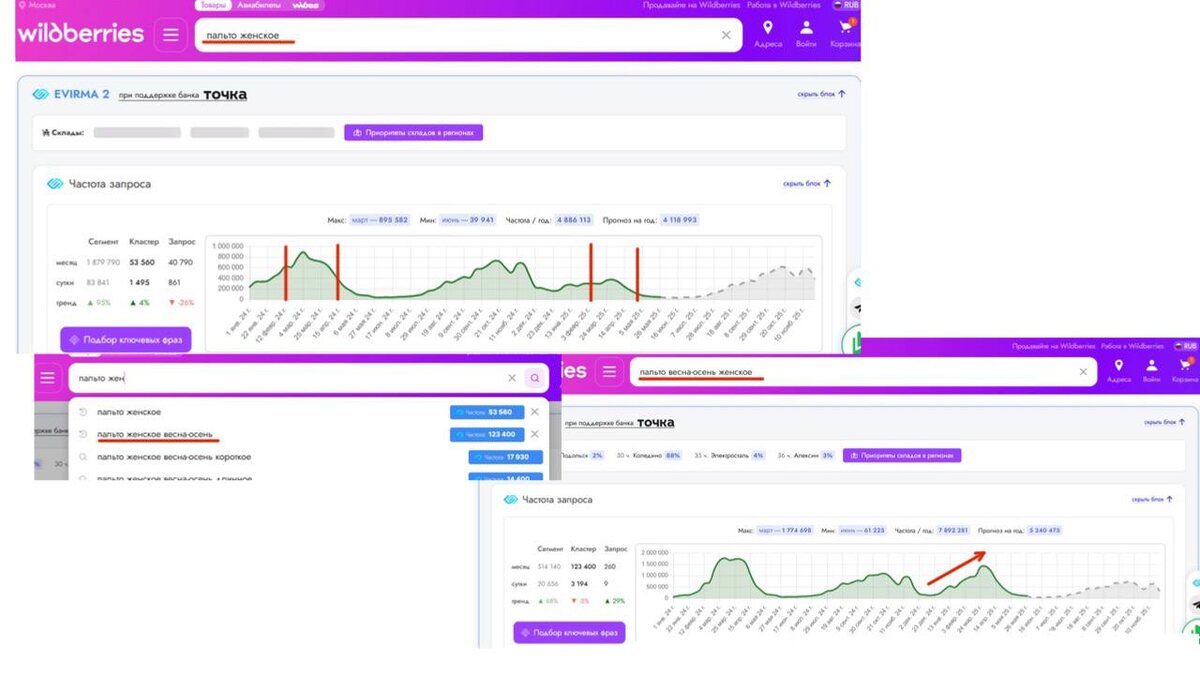Click the EVIRMA 2 logo

coord(70,94)
